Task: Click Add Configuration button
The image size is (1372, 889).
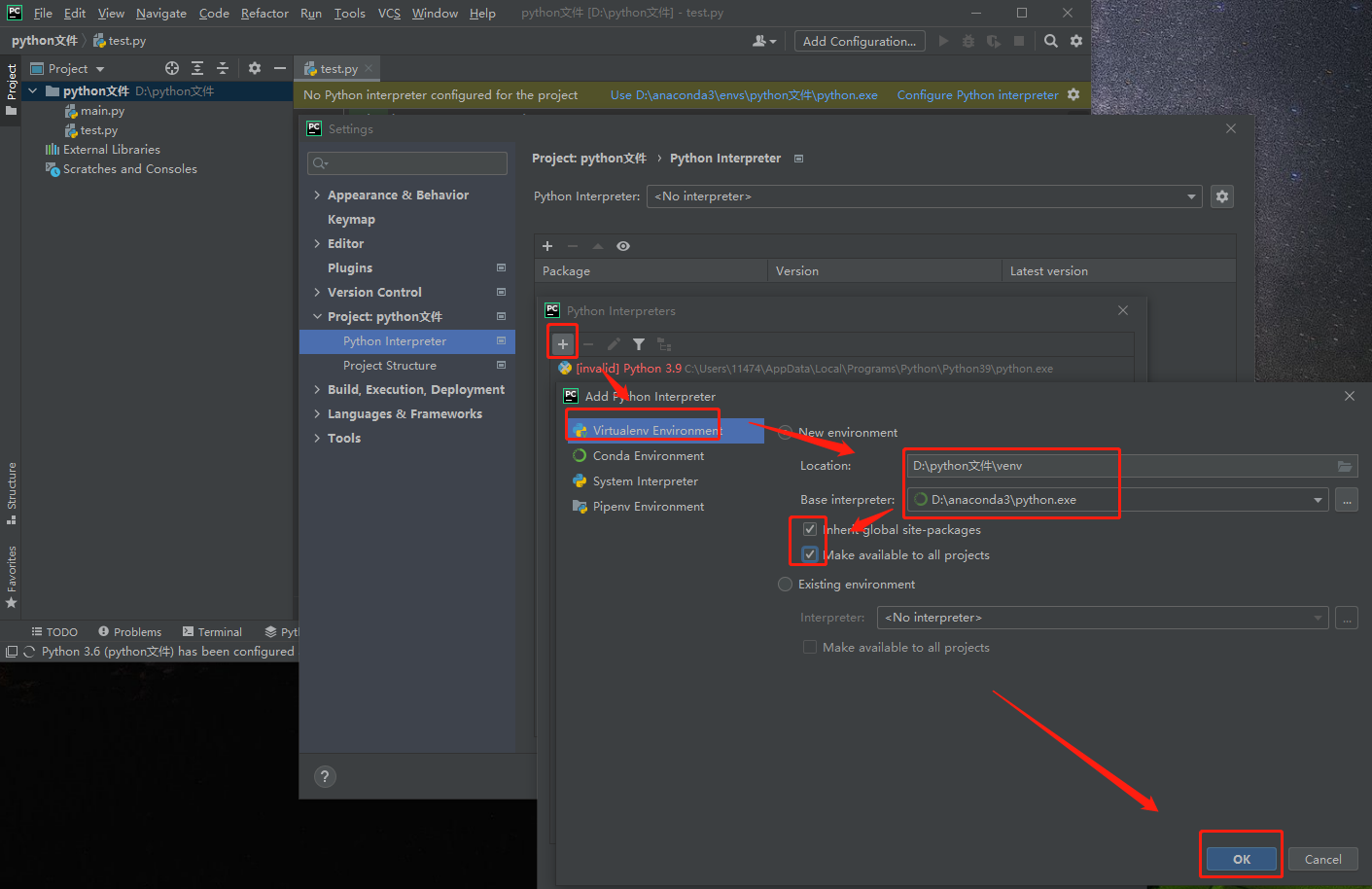Action: (x=860, y=41)
